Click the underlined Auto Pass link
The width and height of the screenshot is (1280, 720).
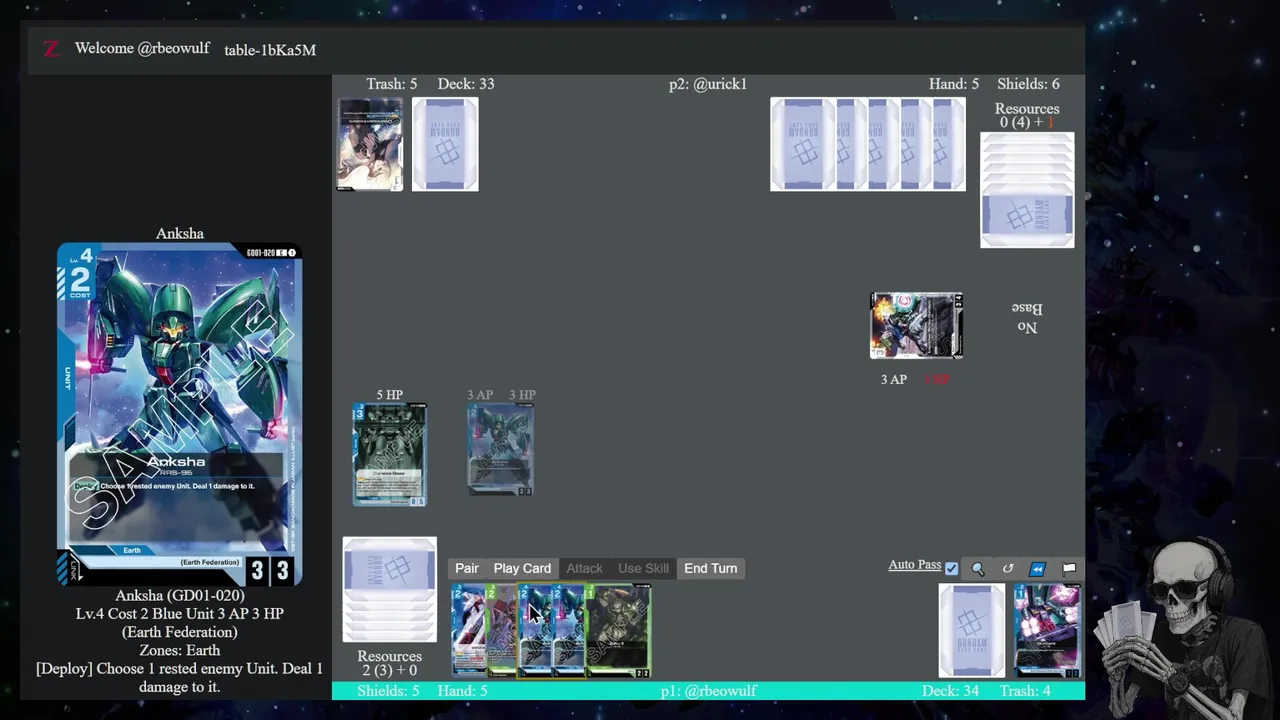pos(915,565)
